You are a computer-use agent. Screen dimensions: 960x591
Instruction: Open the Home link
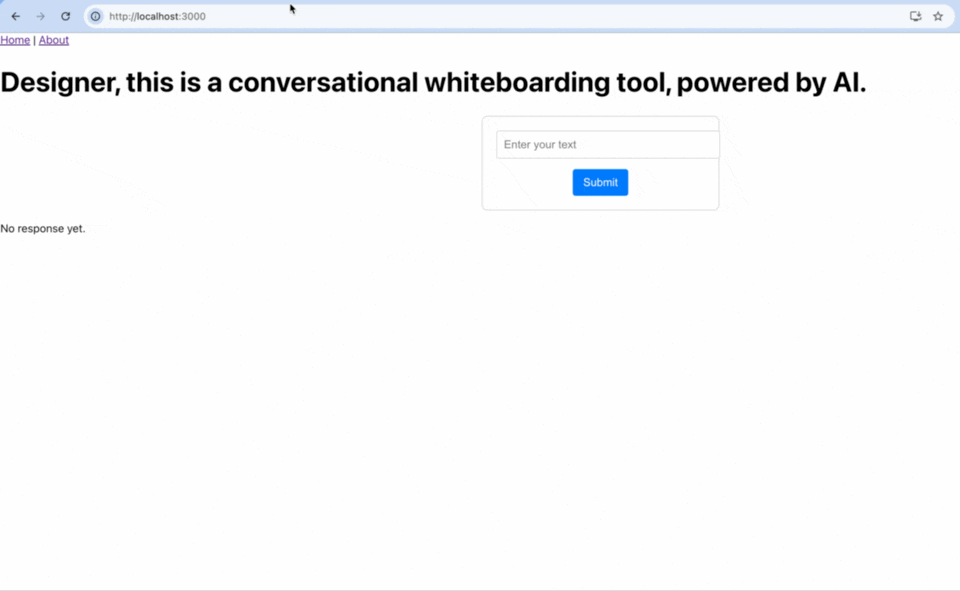[x=15, y=40]
